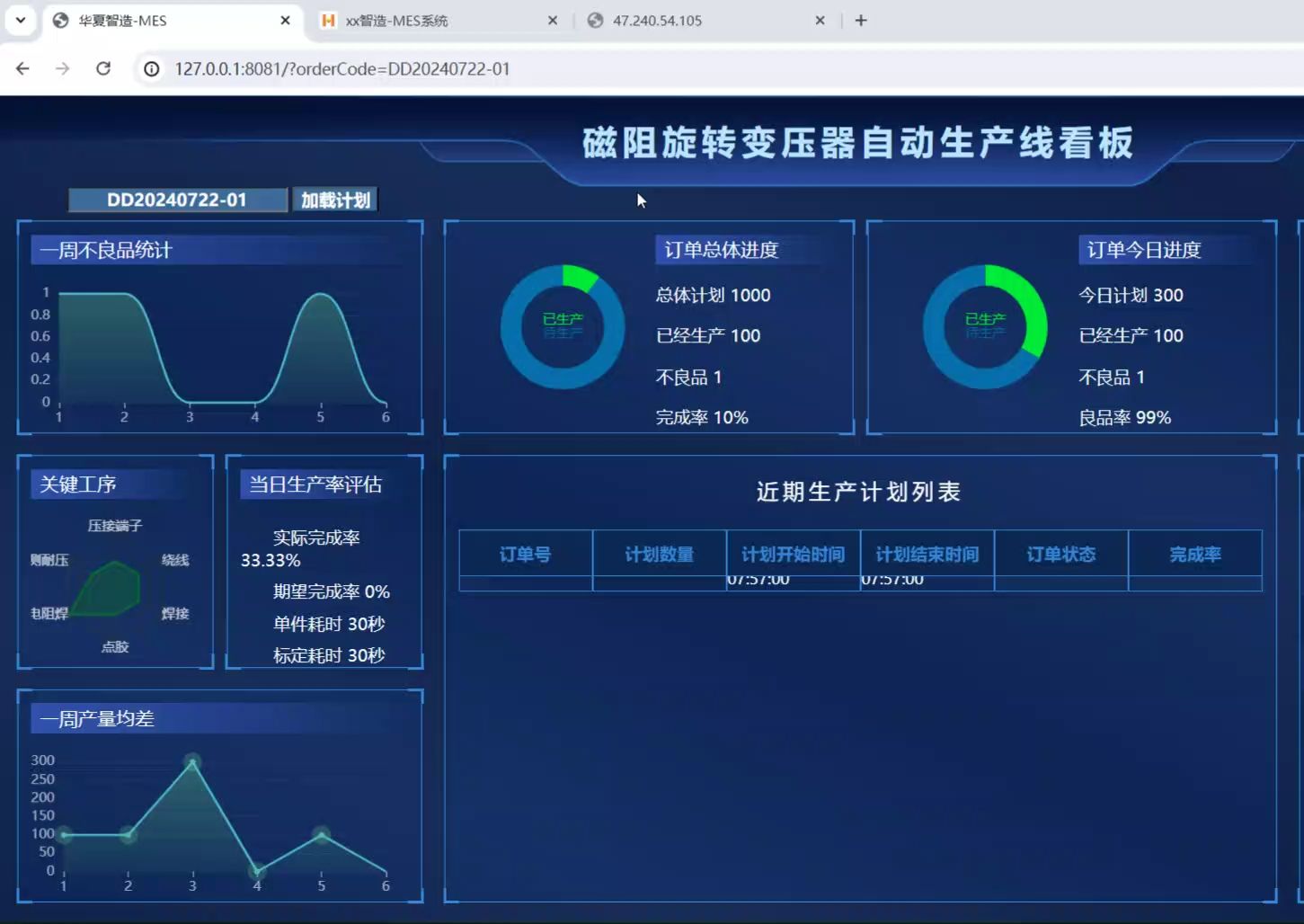Viewport: 1304px width, 924px height.
Task: Switch to the 华夏智造-MES tab
Action: (171, 21)
